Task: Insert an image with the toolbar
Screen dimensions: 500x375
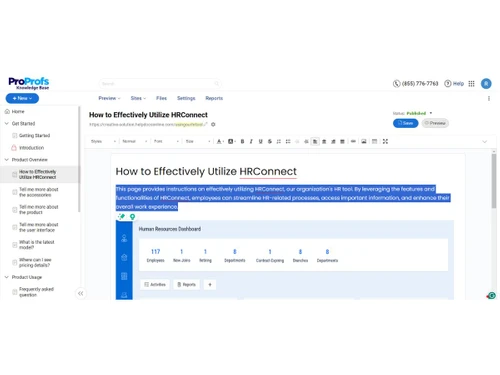Action: point(364,141)
